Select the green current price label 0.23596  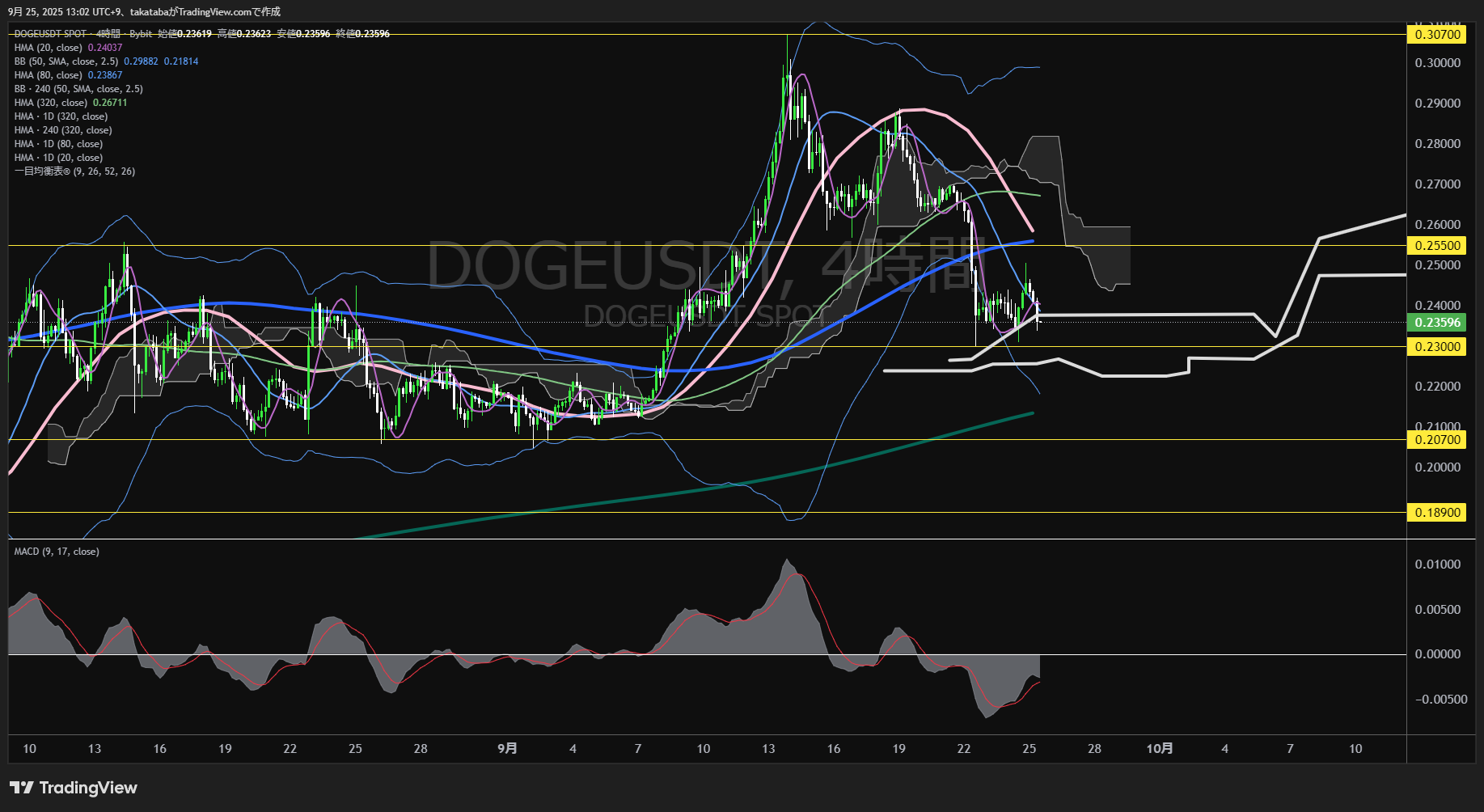click(x=1437, y=322)
